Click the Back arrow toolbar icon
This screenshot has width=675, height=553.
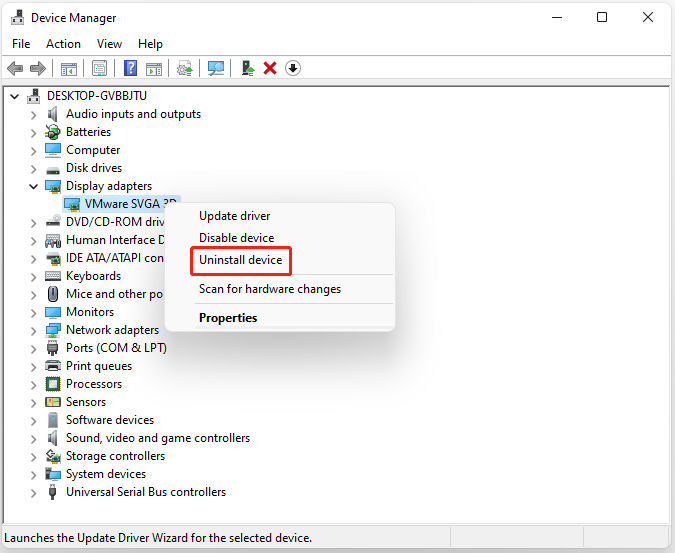15,68
